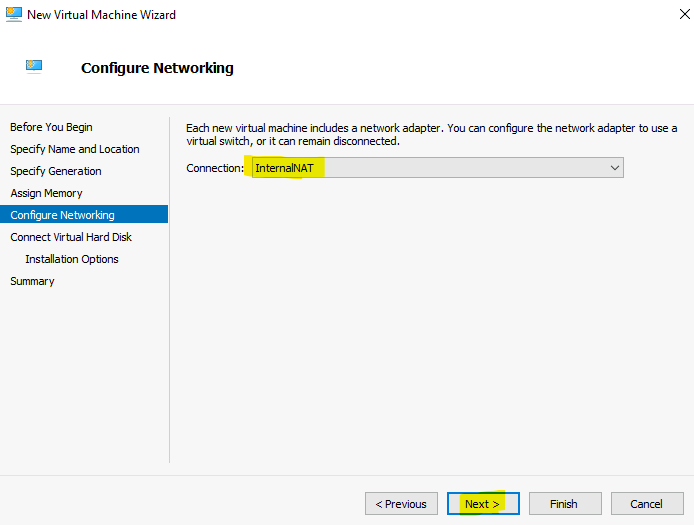Open the Connection dropdown showing InternalNAT
Image resolution: width=694 pixels, height=525 pixels.
437,168
